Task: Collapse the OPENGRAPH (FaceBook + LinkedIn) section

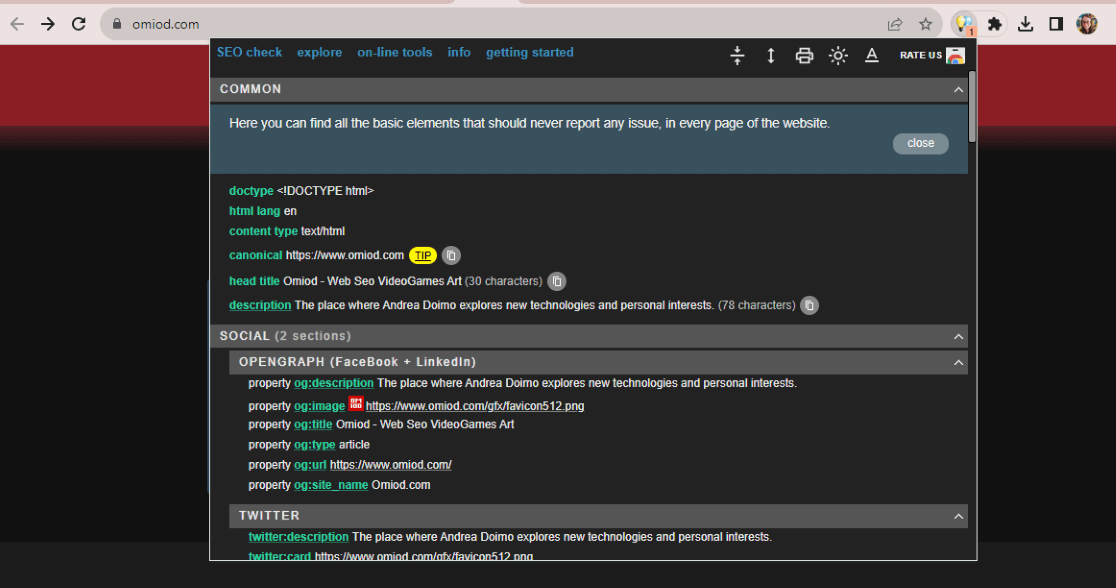Action: click(x=957, y=362)
